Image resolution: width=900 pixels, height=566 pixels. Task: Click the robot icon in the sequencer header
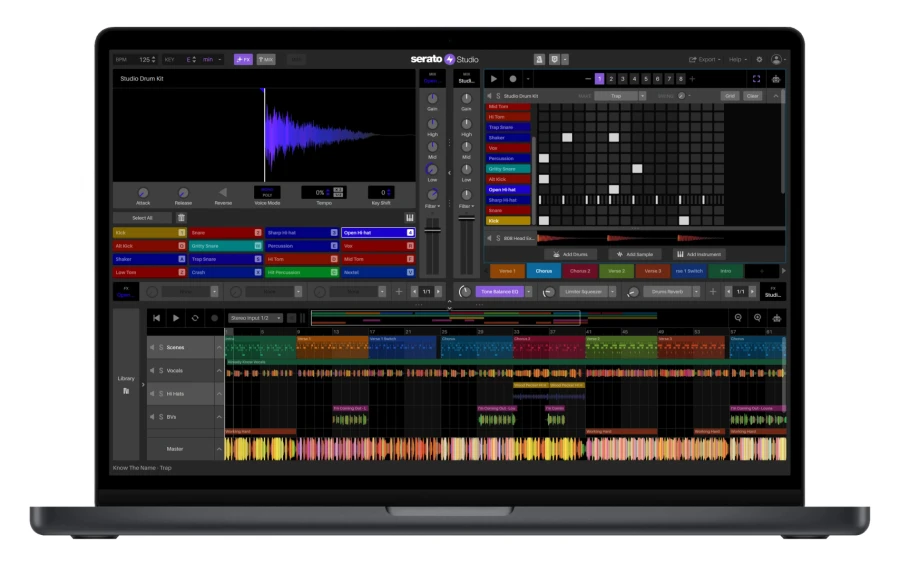[x=776, y=79]
